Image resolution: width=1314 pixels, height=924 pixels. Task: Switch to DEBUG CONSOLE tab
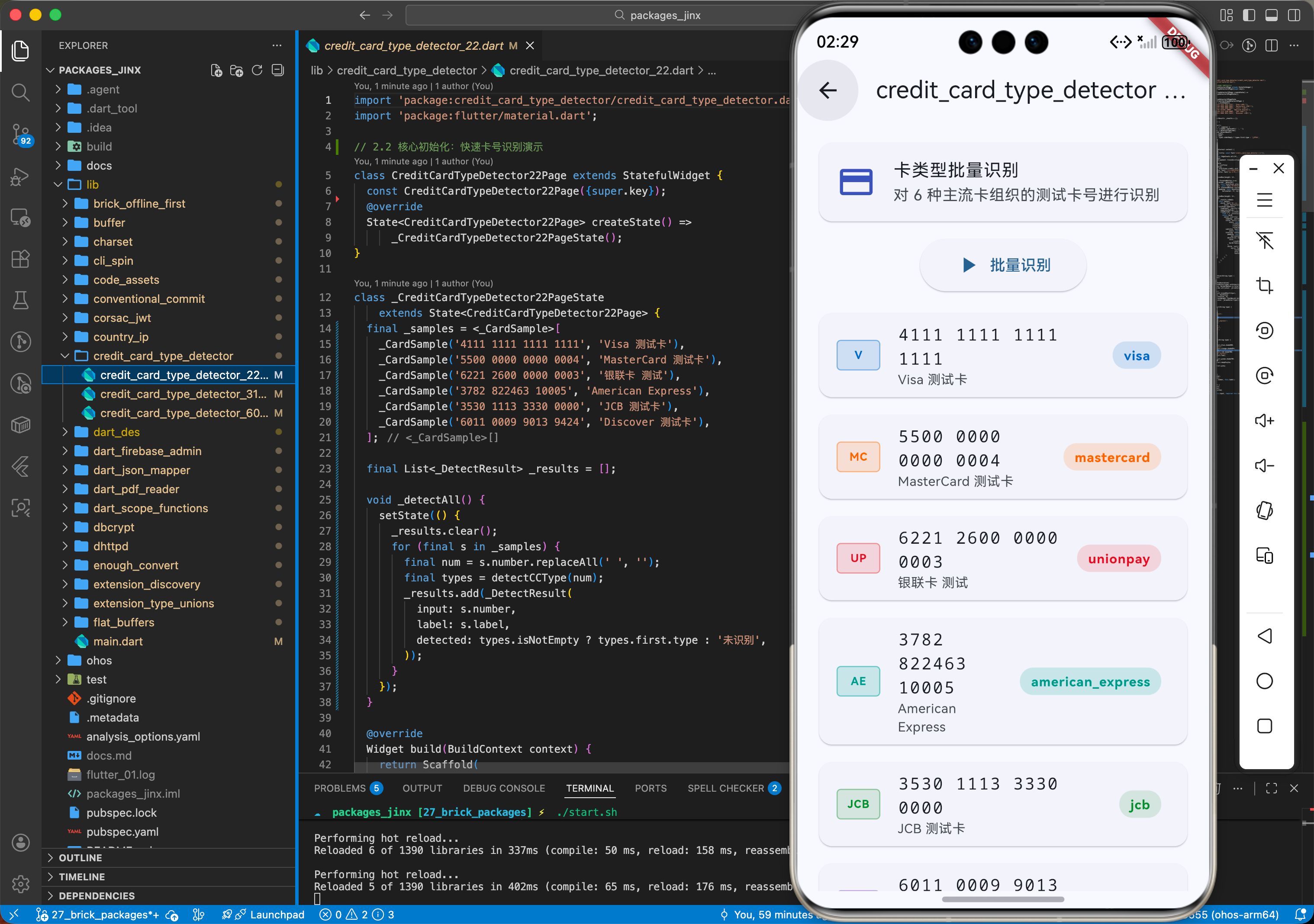[x=504, y=789]
